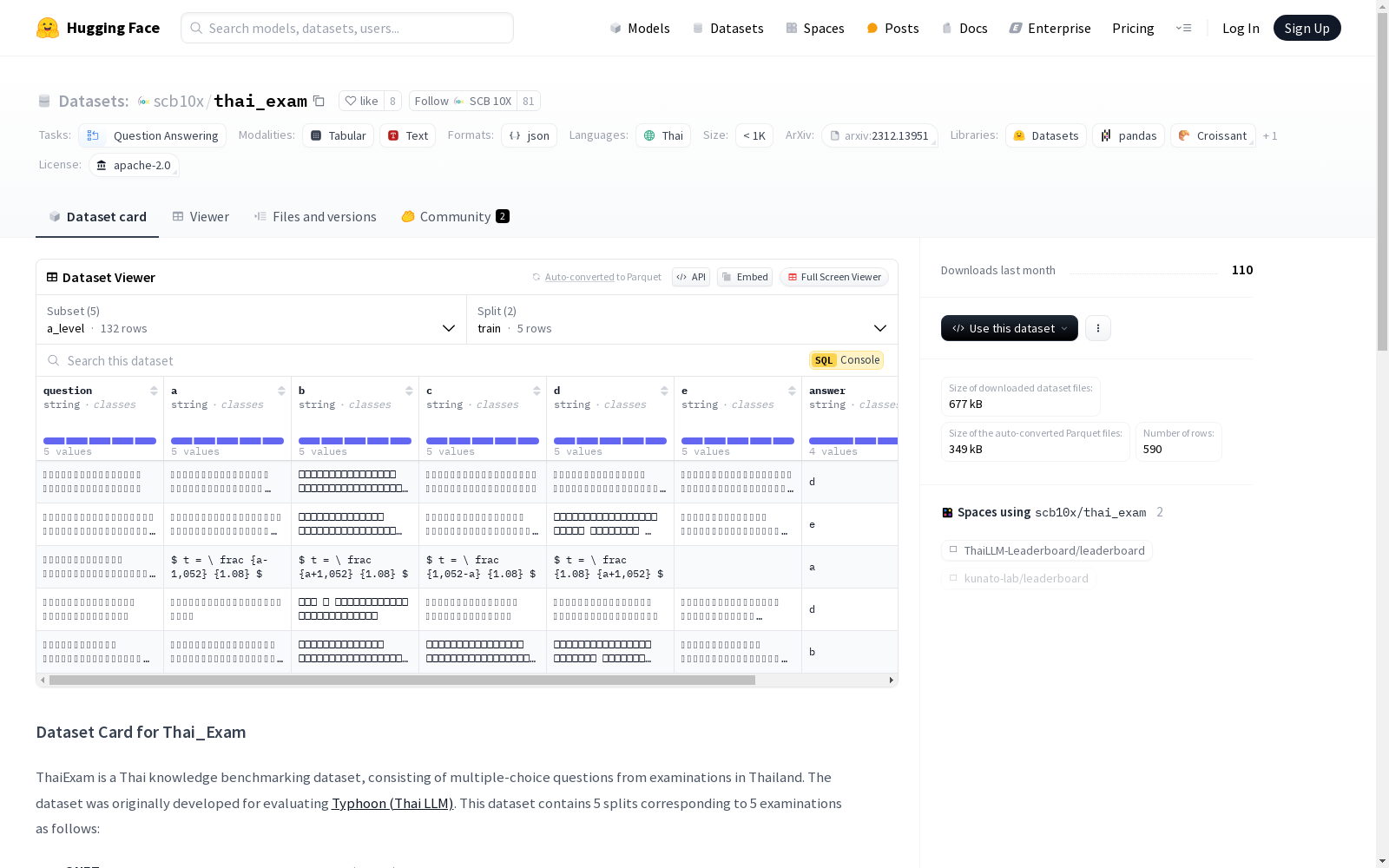The width and height of the screenshot is (1389, 868).
Task: Click the horizontal scrollbar left arrow
Action: click(x=43, y=681)
